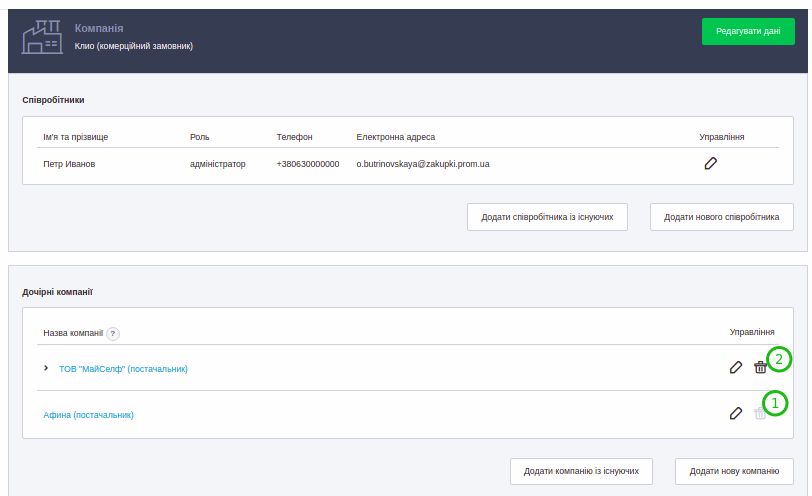812x496 pixels.
Task: Click Додати співробітника із існуючих
Action: [547, 217]
